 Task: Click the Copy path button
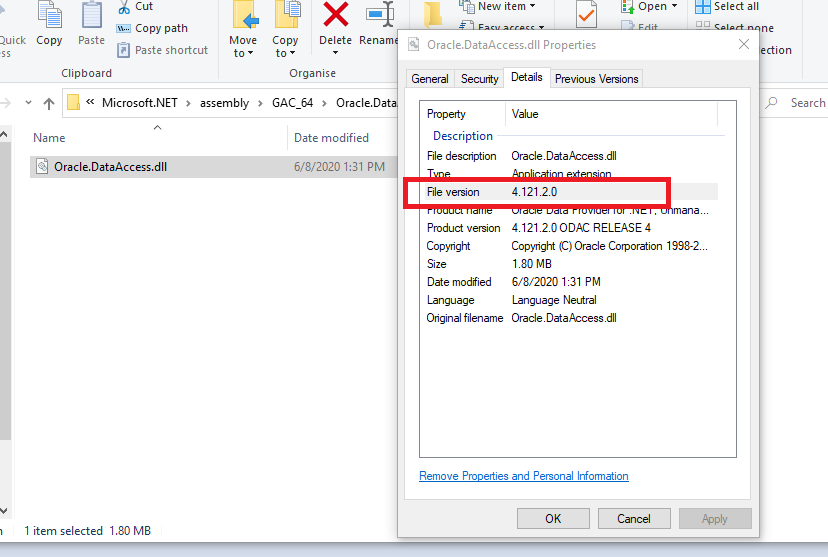(x=152, y=28)
